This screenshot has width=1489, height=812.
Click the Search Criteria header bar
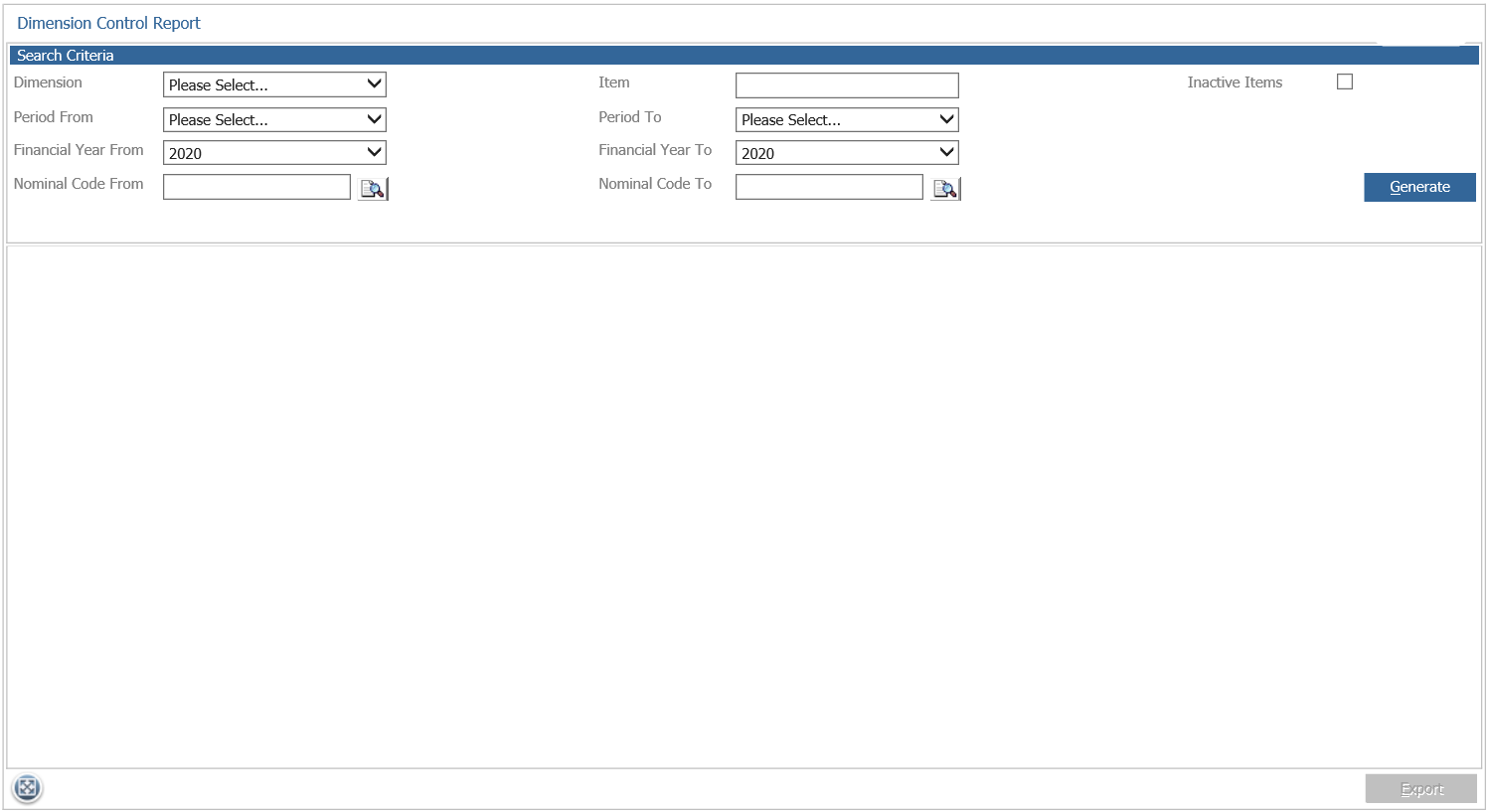(66, 55)
